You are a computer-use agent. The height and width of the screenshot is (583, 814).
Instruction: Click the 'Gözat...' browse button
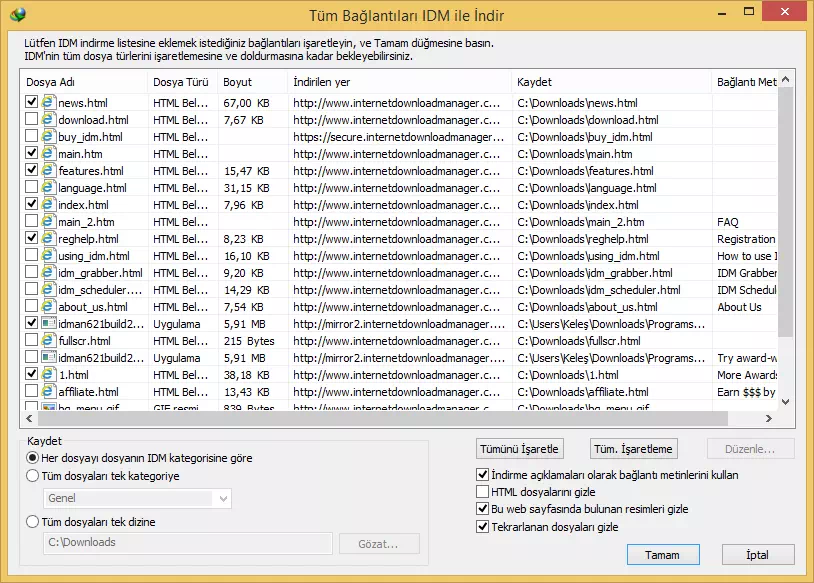click(x=379, y=544)
